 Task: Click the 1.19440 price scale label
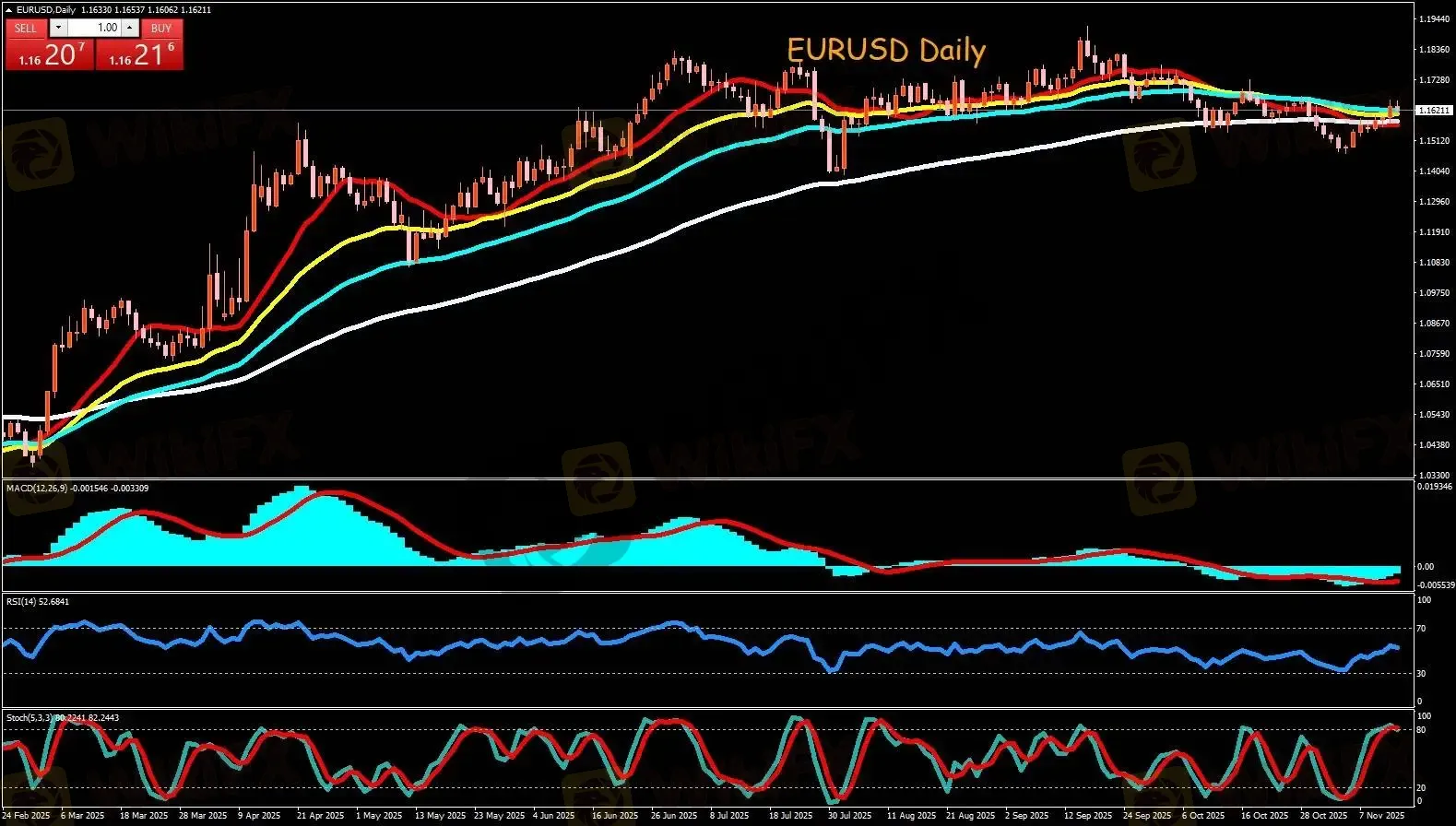[x=1432, y=19]
